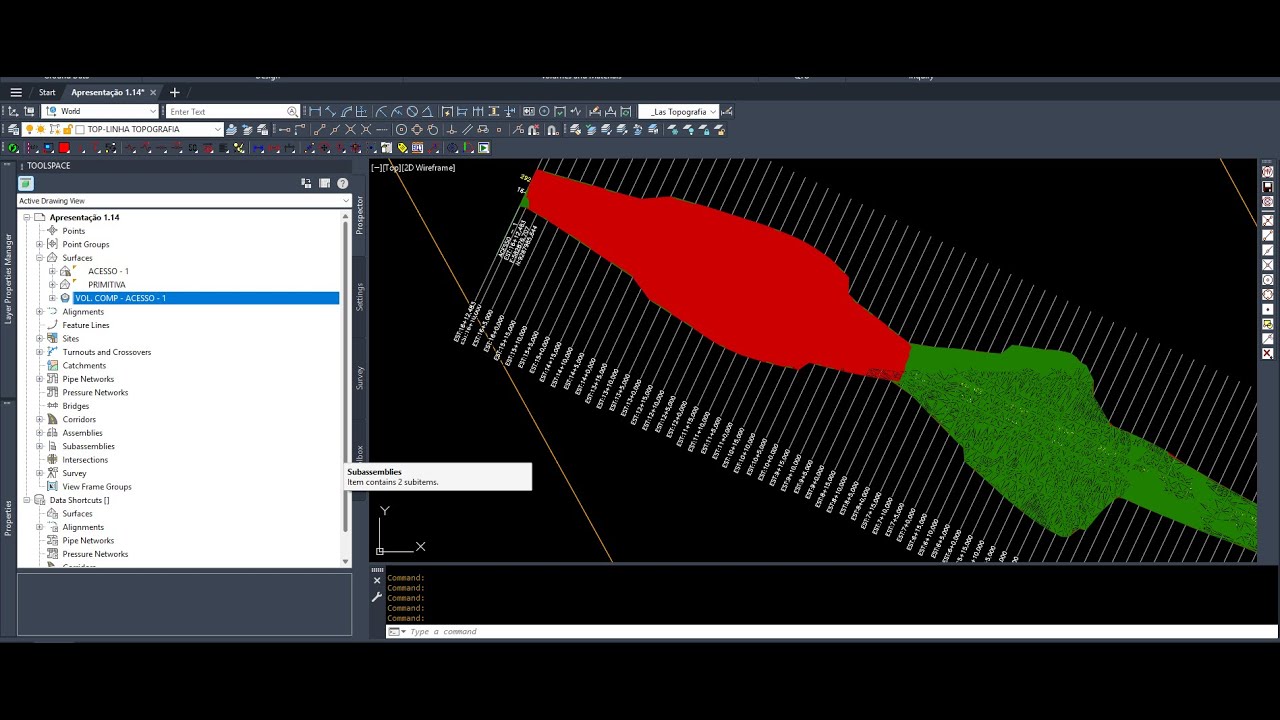
Task: Select the Linear dimension tool
Action: pos(315,111)
